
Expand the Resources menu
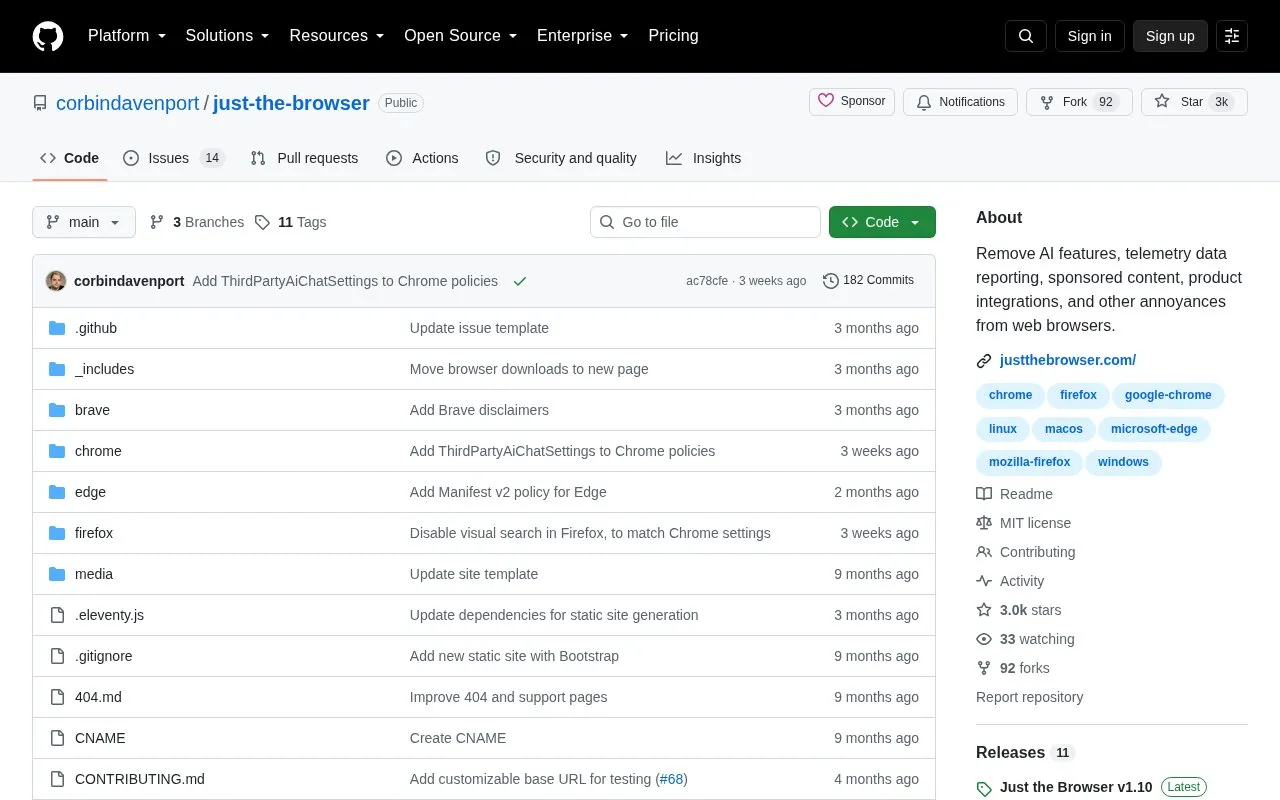pos(337,36)
